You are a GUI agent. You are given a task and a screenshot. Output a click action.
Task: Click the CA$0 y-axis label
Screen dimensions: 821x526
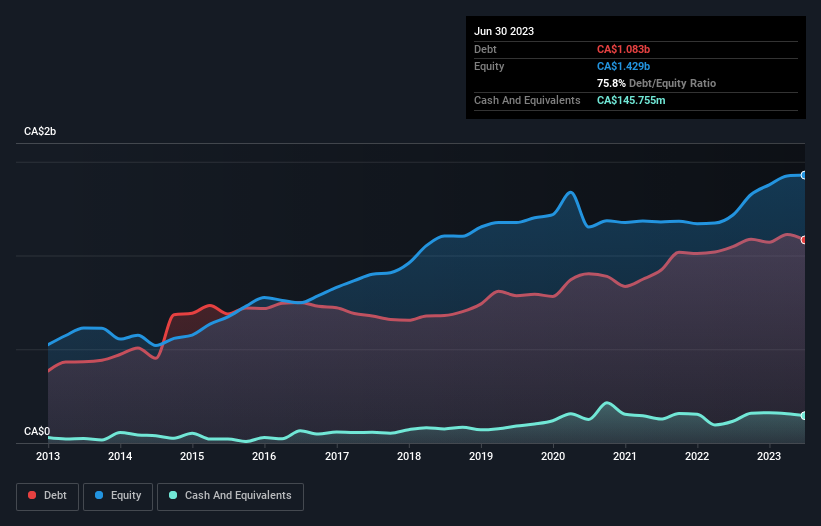(x=37, y=431)
